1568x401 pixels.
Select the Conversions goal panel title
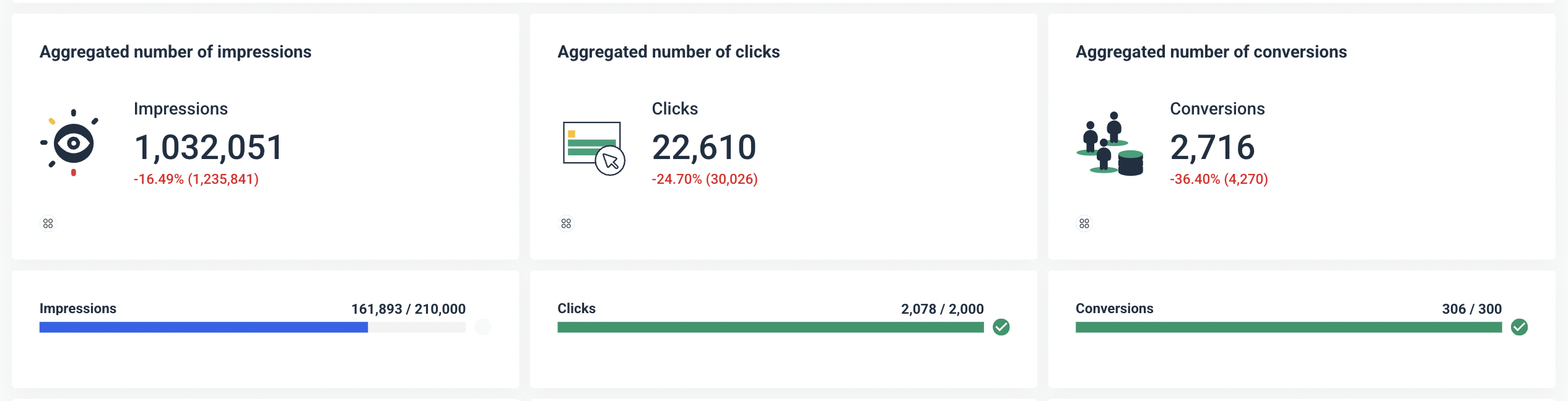tap(1114, 308)
